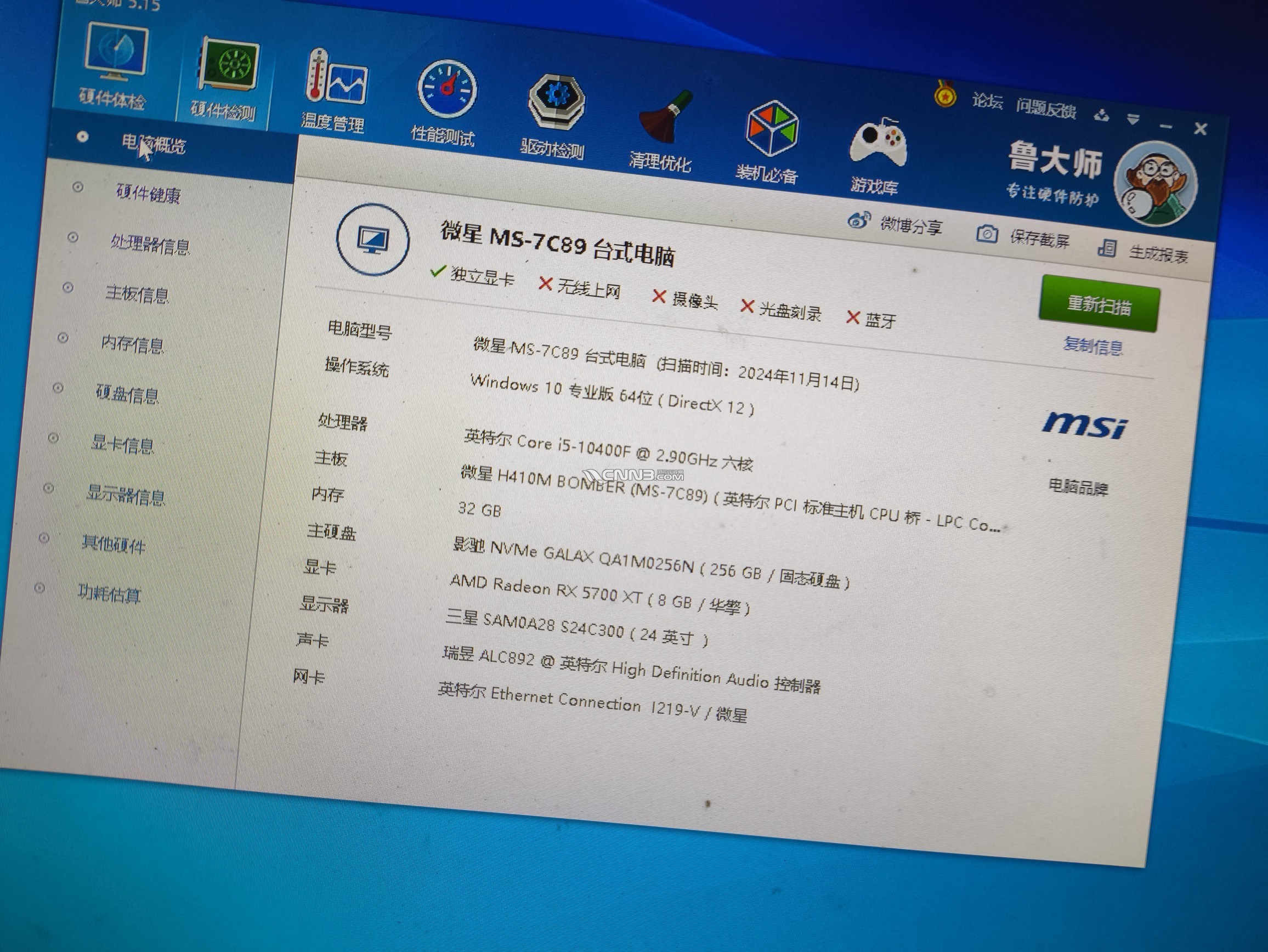Select 显卡信息 in sidebar
This screenshot has height=952, width=1268.
(x=123, y=444)
